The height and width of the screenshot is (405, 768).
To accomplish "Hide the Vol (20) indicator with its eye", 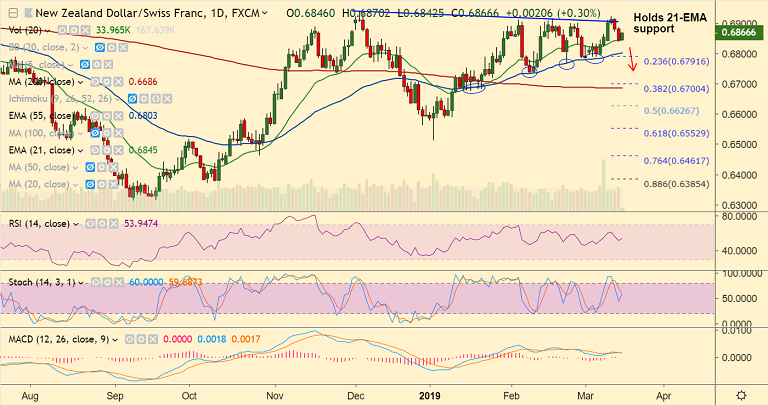I will coord(62,30).
